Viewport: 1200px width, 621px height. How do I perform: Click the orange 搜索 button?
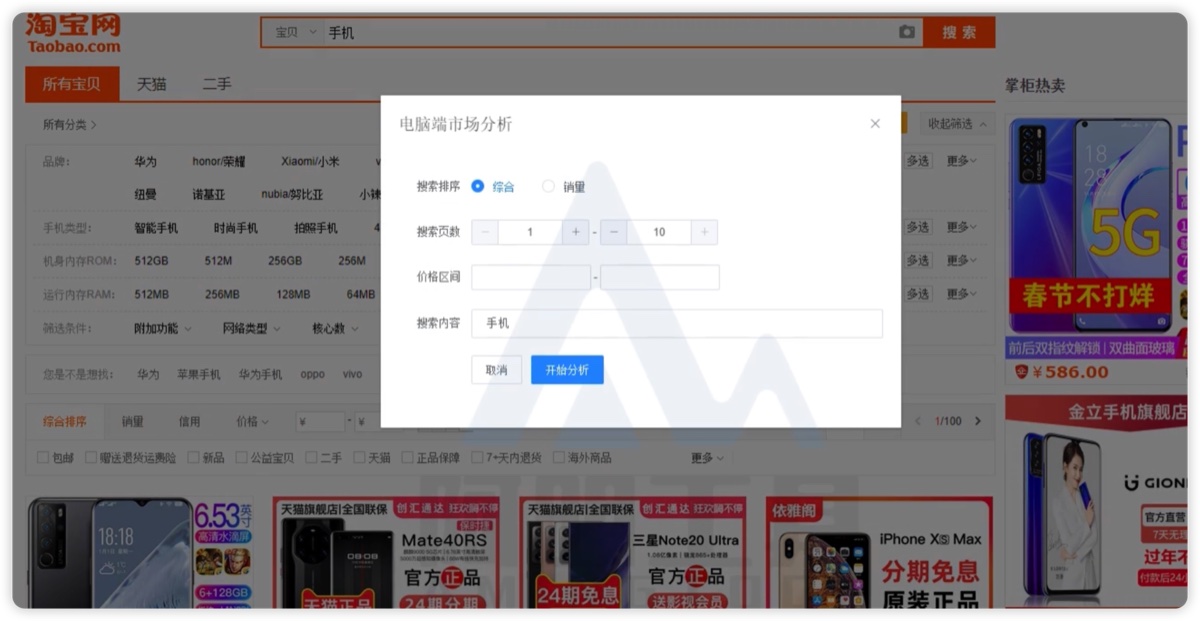959,32
